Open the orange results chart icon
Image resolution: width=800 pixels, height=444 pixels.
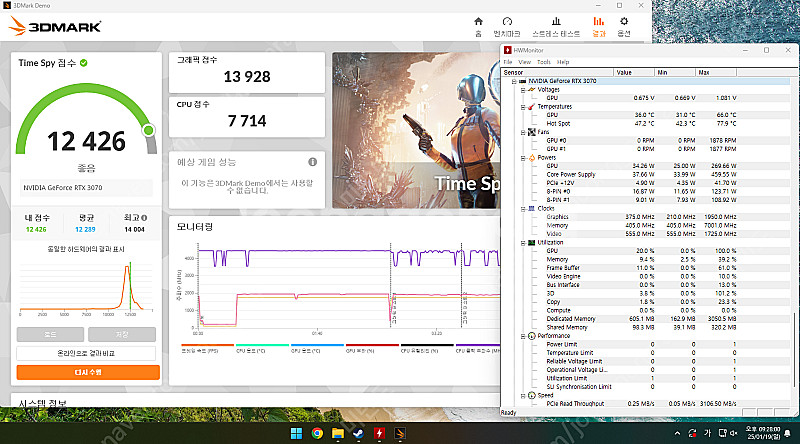click(x=598, y=21)
